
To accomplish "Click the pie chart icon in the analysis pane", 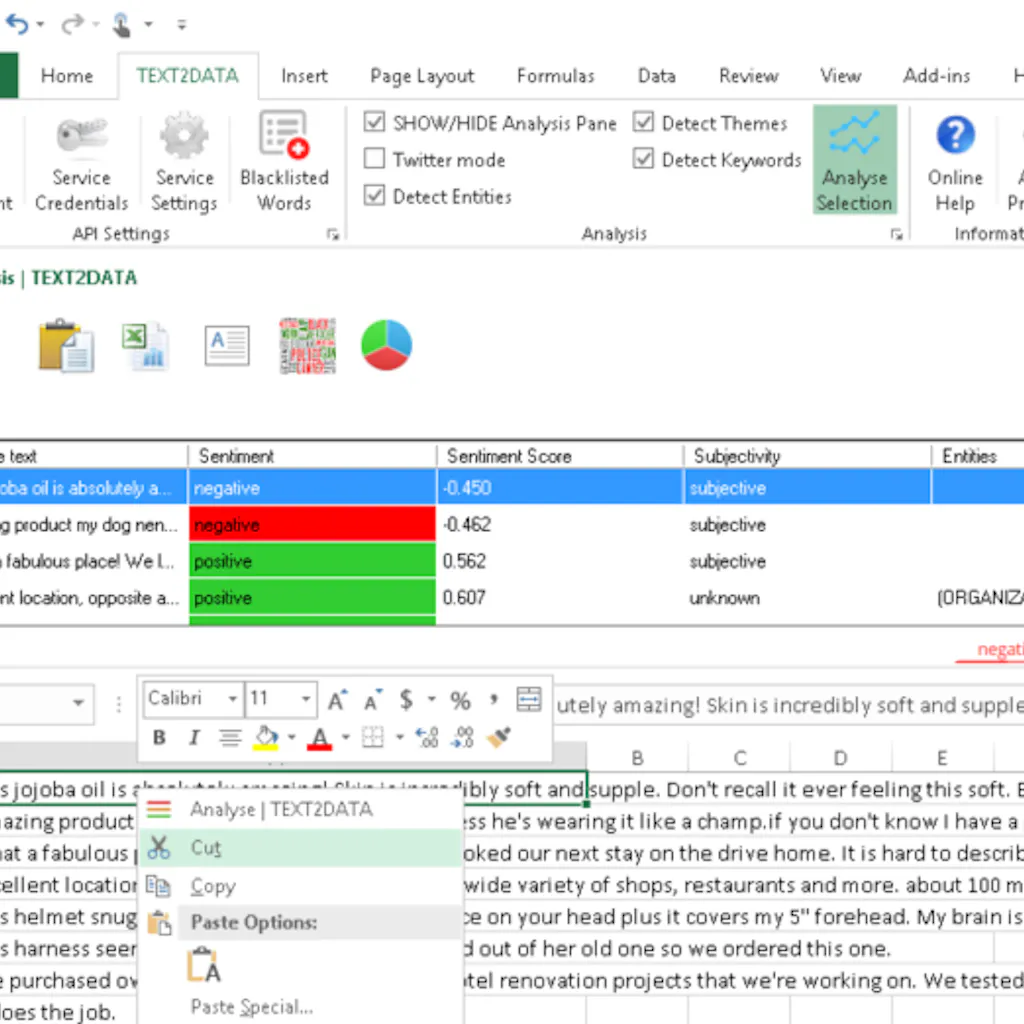I will pos(386,344).
